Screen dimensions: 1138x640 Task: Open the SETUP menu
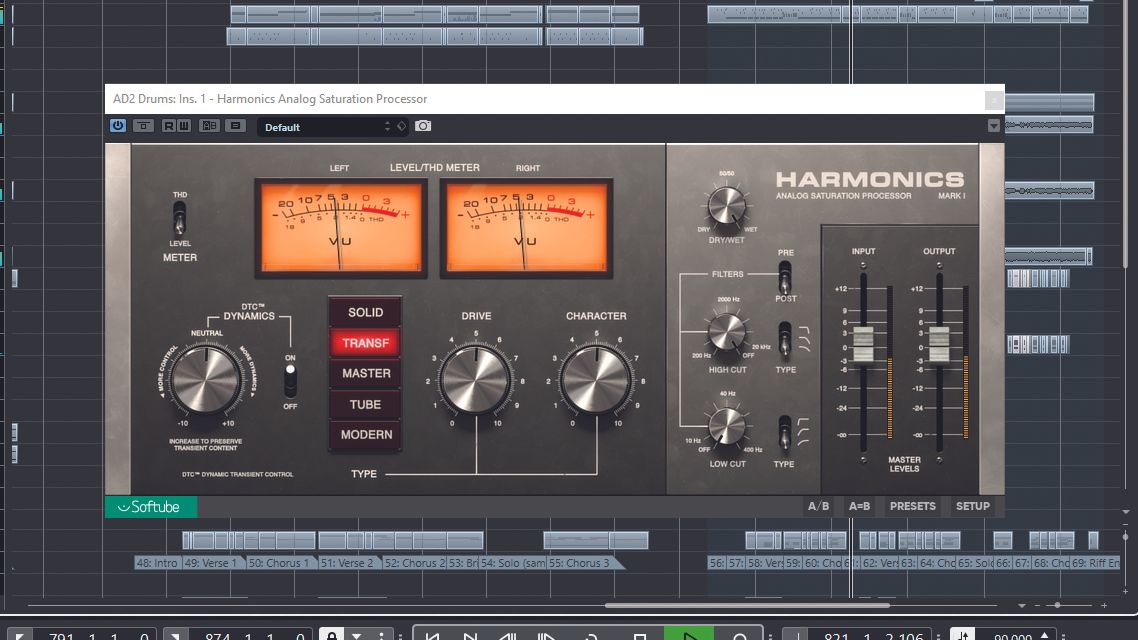(x=973, y=506)
